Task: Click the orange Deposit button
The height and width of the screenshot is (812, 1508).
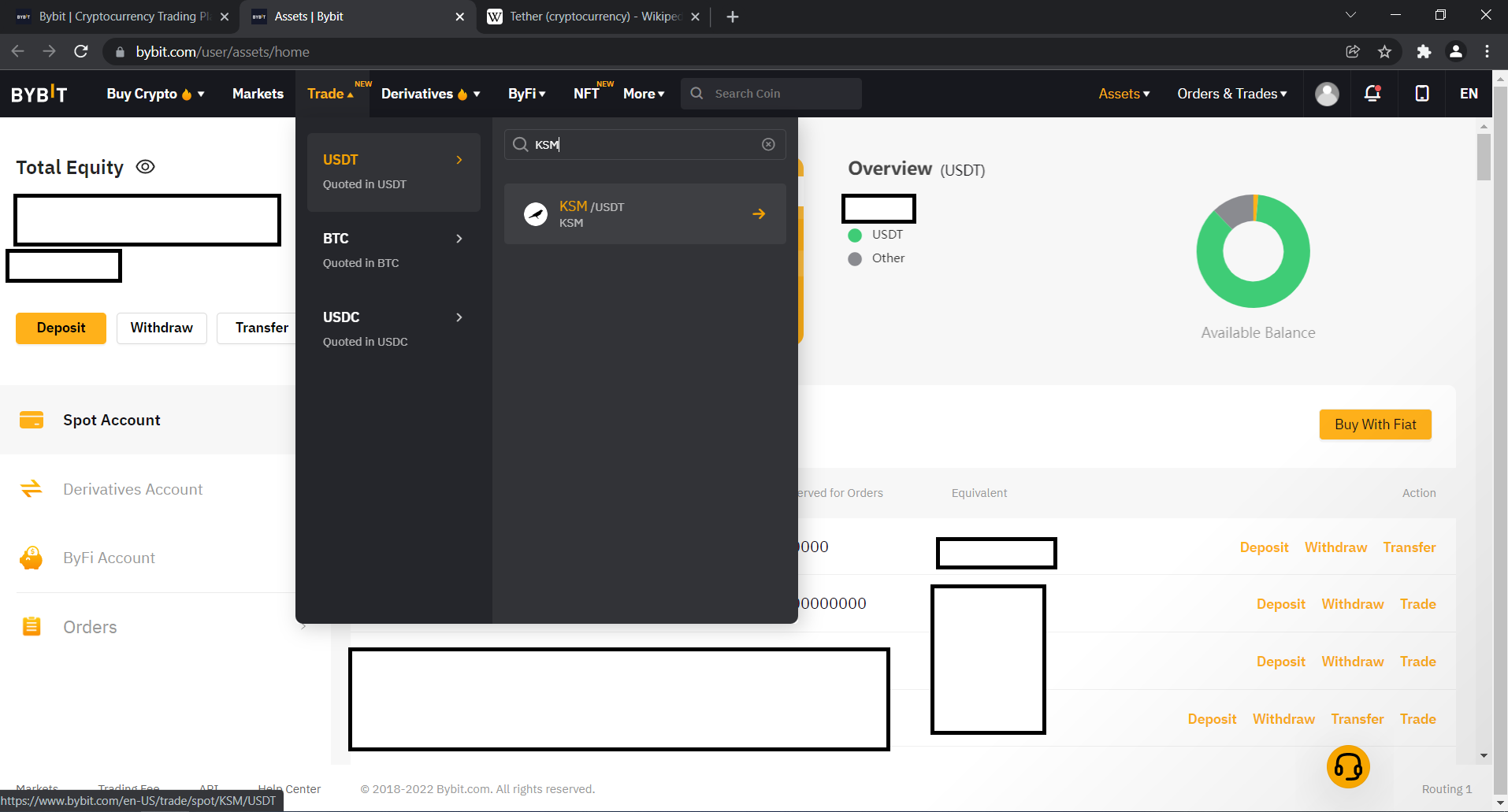Action: tap(61, 328)
